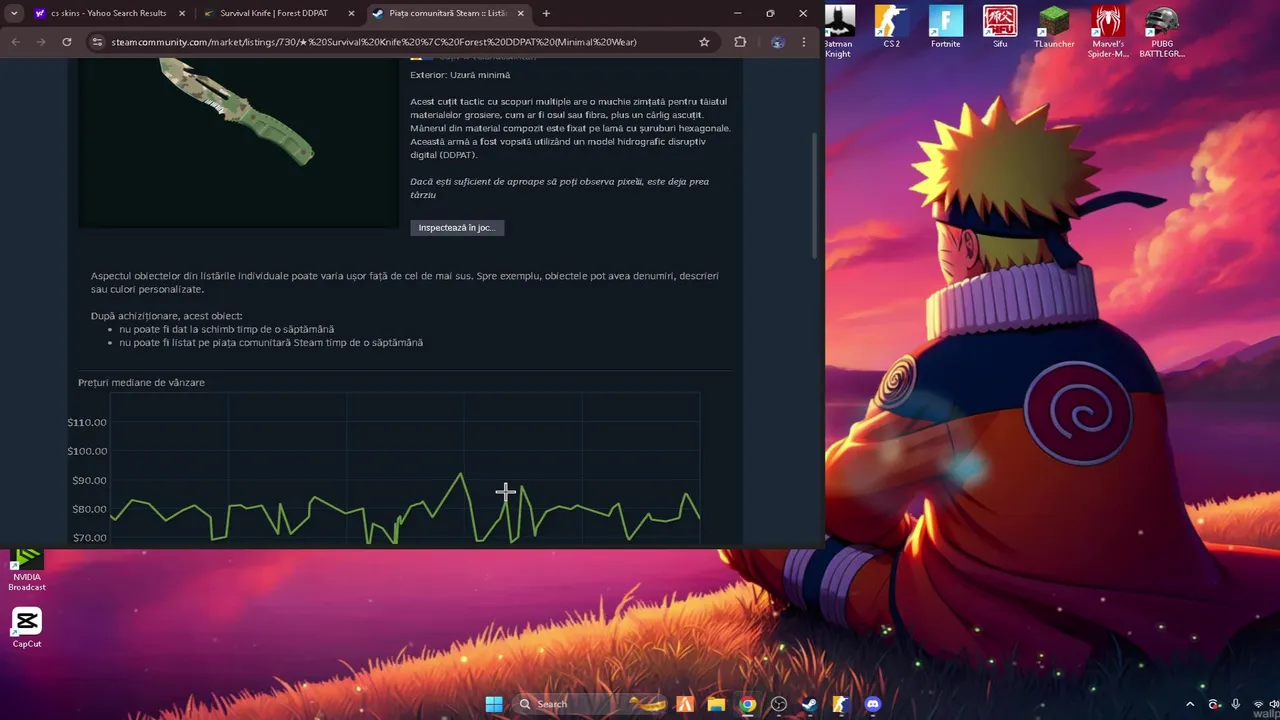
Task: Open a new browser tab
Action: [x=546, y=13]
